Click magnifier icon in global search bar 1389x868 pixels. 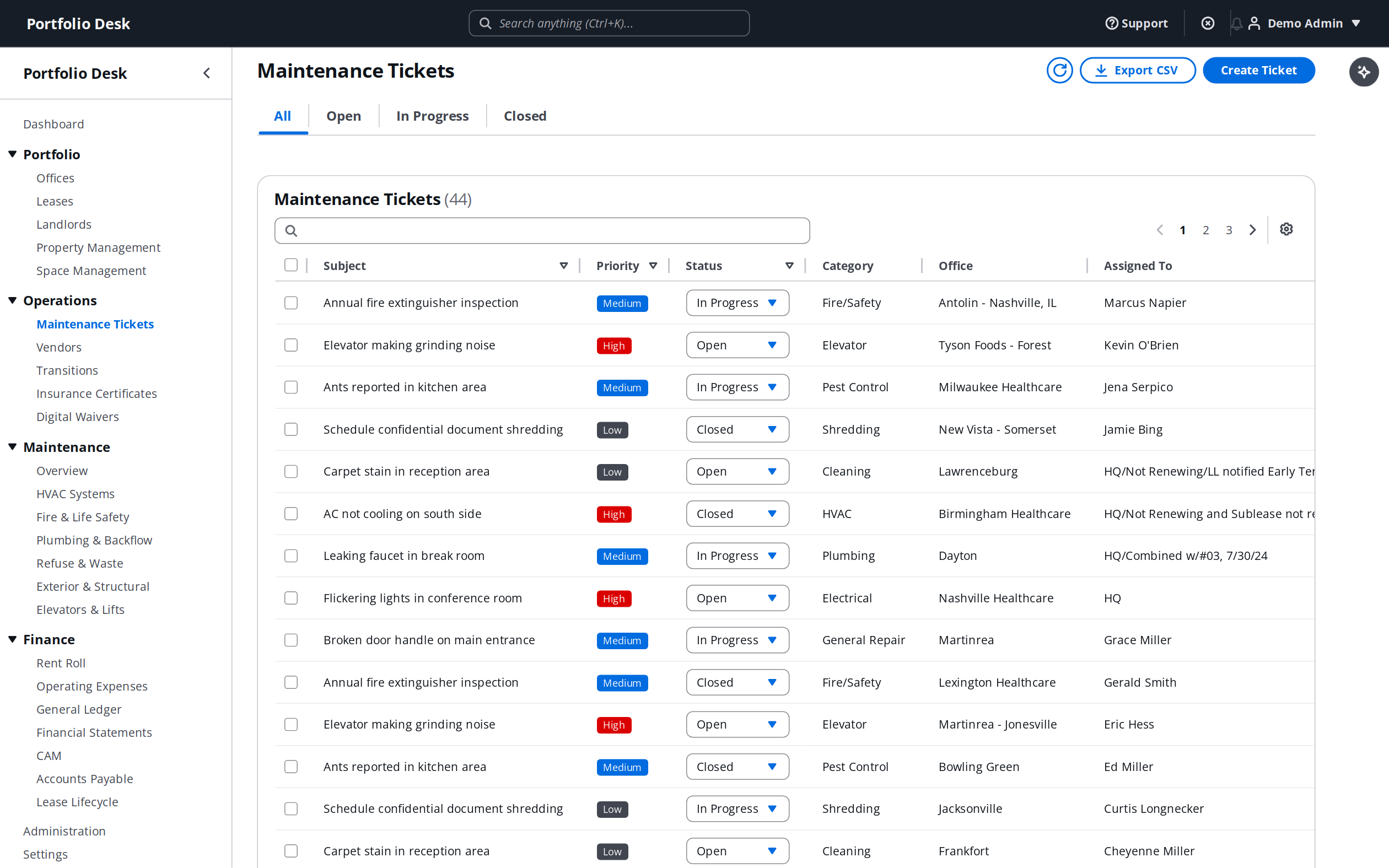[485, 23]
